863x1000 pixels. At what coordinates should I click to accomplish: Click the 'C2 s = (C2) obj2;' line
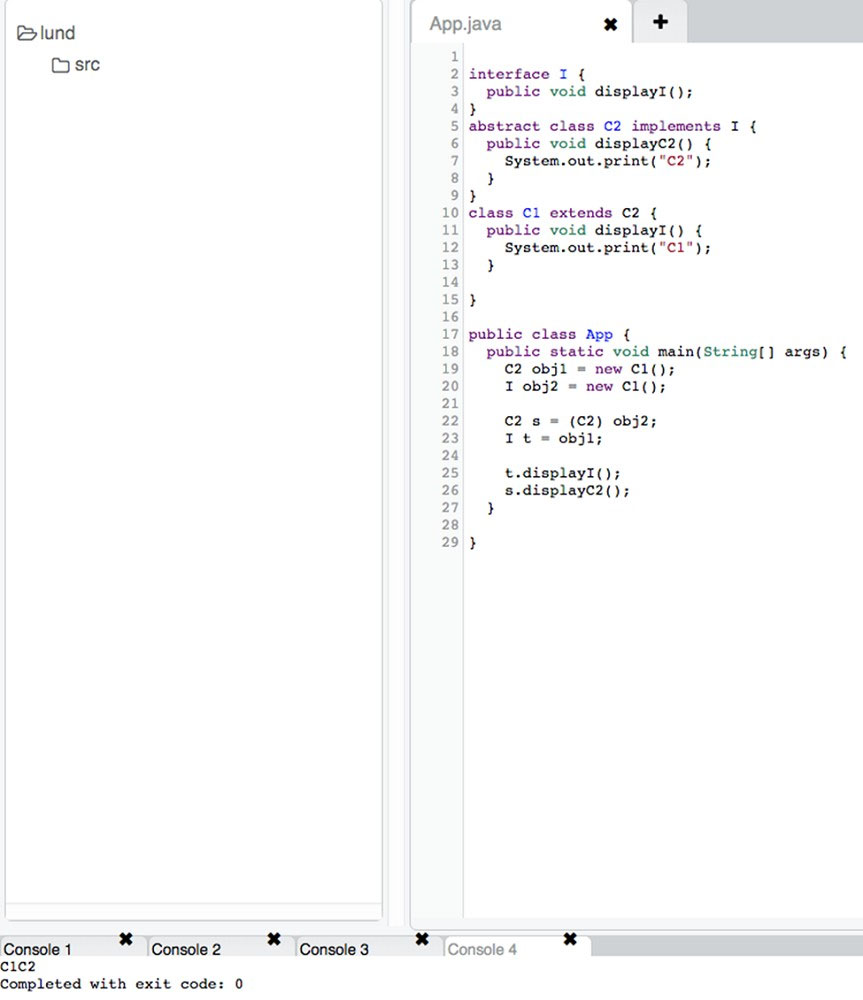(x=580, y=421)
